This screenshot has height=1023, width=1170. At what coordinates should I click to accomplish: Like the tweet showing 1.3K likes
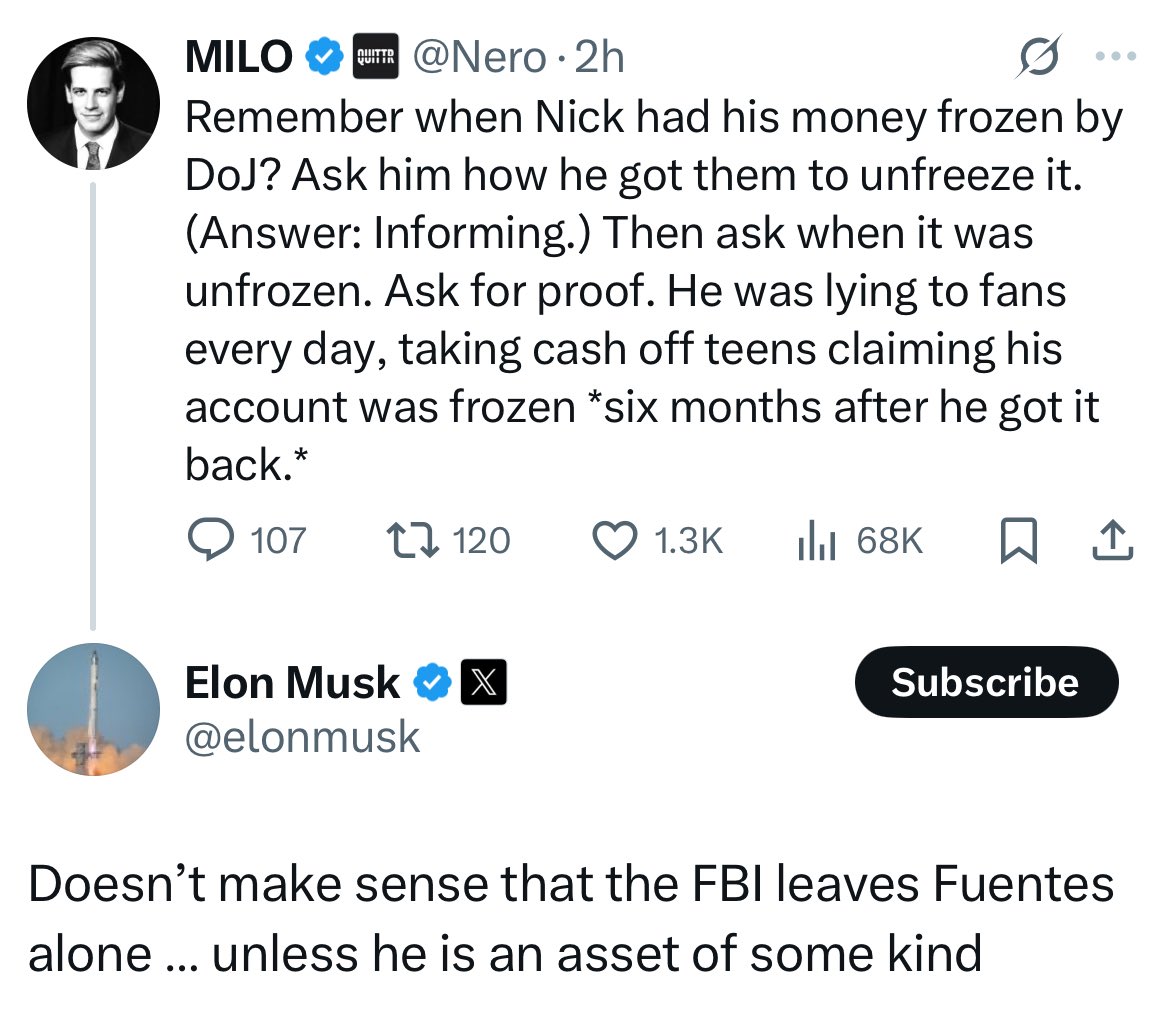coord(614,539)
